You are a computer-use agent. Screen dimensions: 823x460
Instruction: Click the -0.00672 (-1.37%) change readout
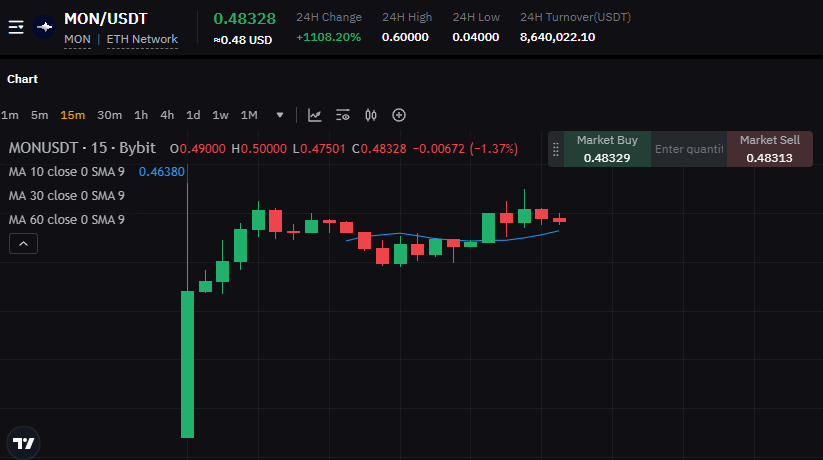click(465, 149)
